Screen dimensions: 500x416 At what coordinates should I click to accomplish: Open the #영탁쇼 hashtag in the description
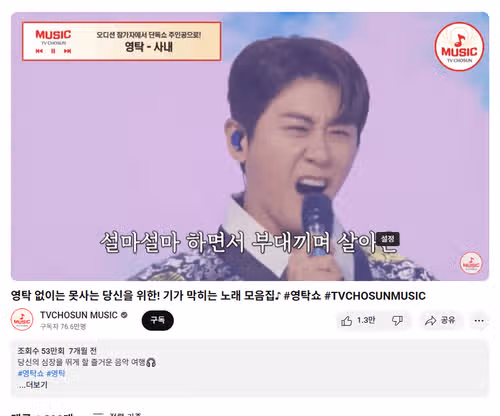tap(31, 373)
